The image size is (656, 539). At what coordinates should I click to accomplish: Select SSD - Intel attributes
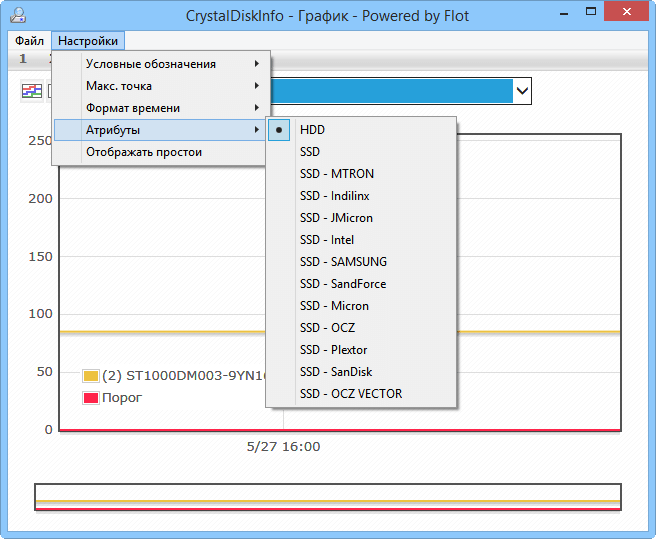361,240
